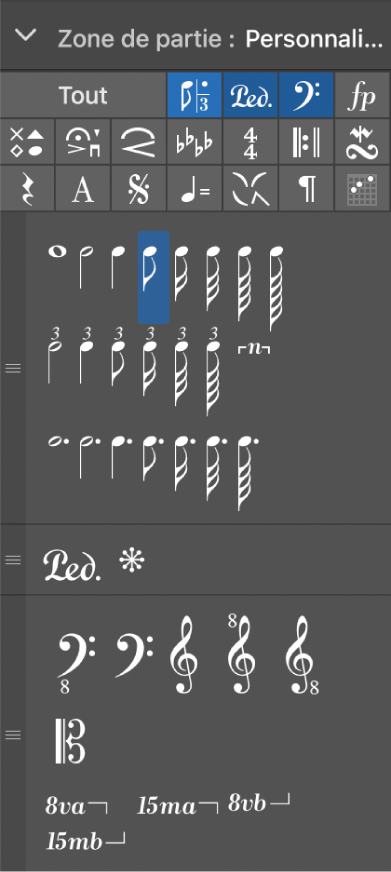Viewport: 391px width, 872px height.
Task: Click the Tout button
Action: click(x=83, y=95)
